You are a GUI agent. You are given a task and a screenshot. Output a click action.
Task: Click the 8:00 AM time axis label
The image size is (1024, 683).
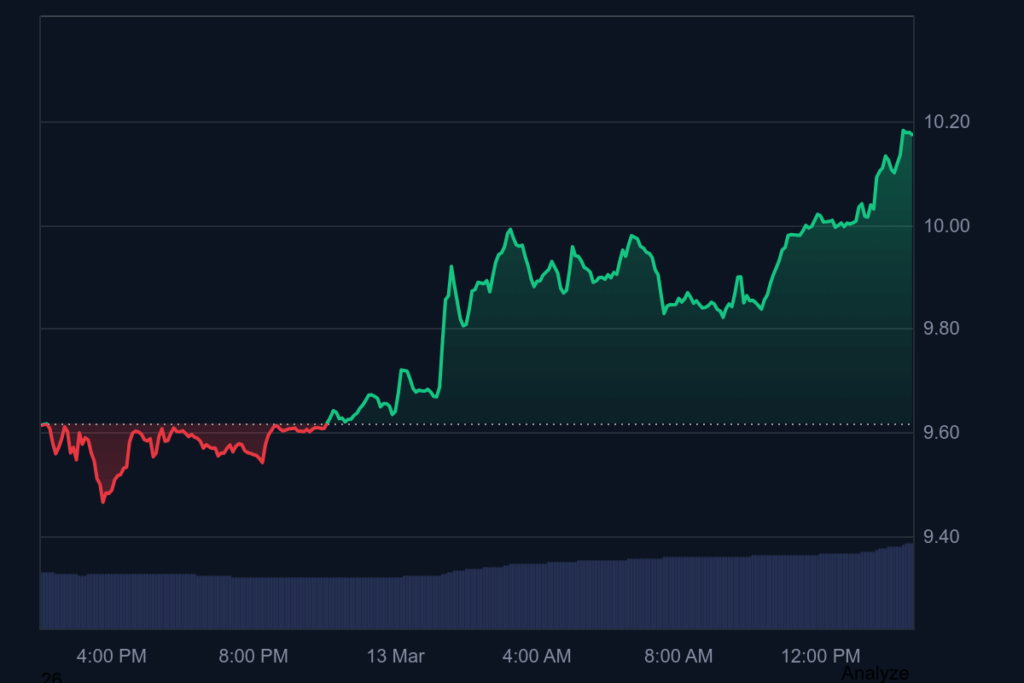(679, 656)
